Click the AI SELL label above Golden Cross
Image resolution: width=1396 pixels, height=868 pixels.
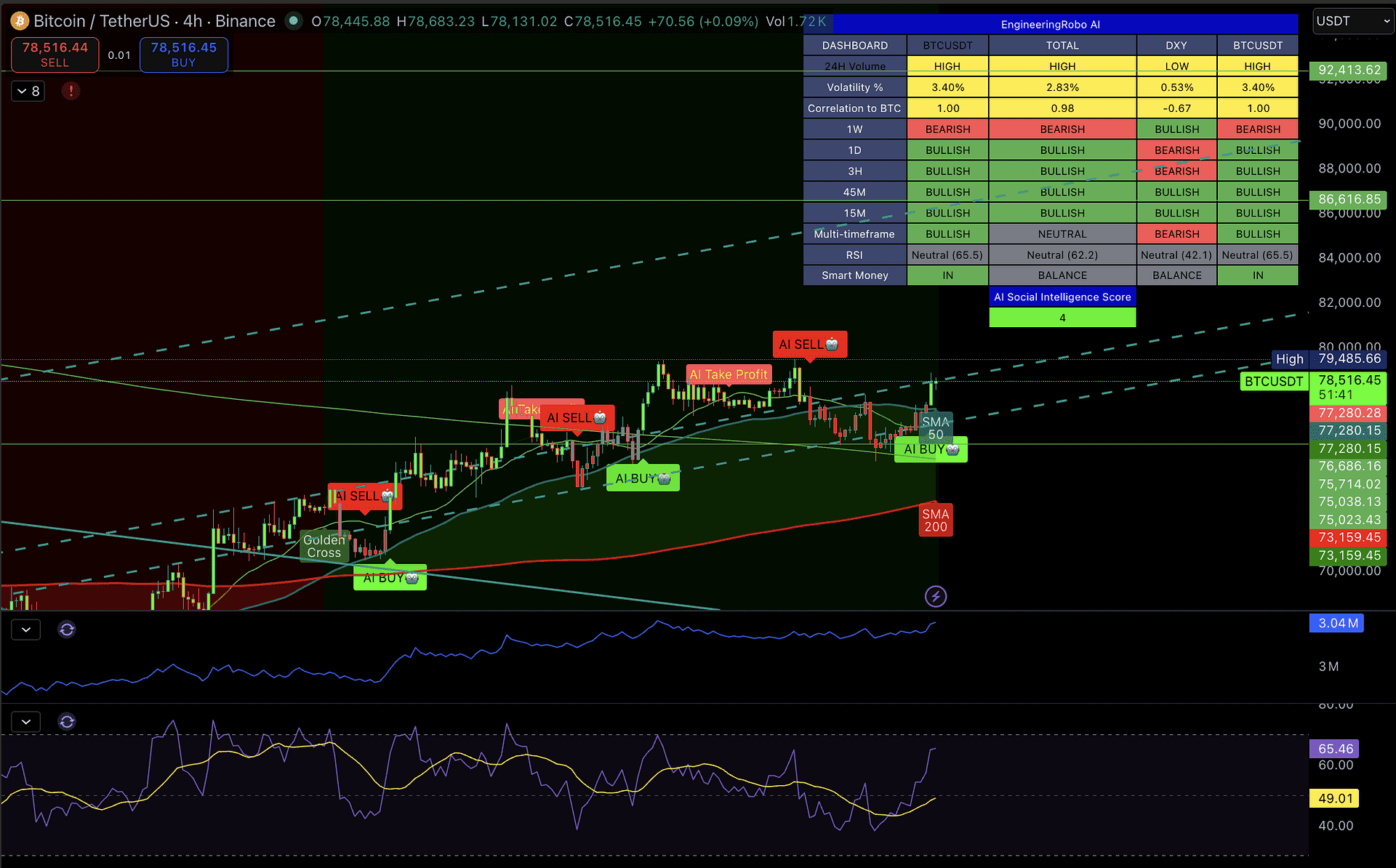pos(364,497)
